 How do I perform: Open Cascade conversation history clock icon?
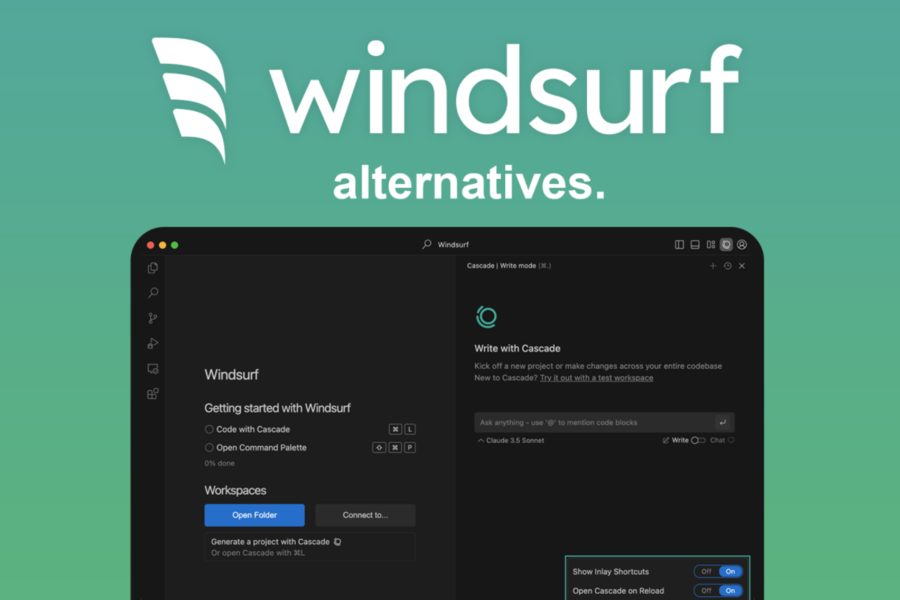click(x=728, y=266)
